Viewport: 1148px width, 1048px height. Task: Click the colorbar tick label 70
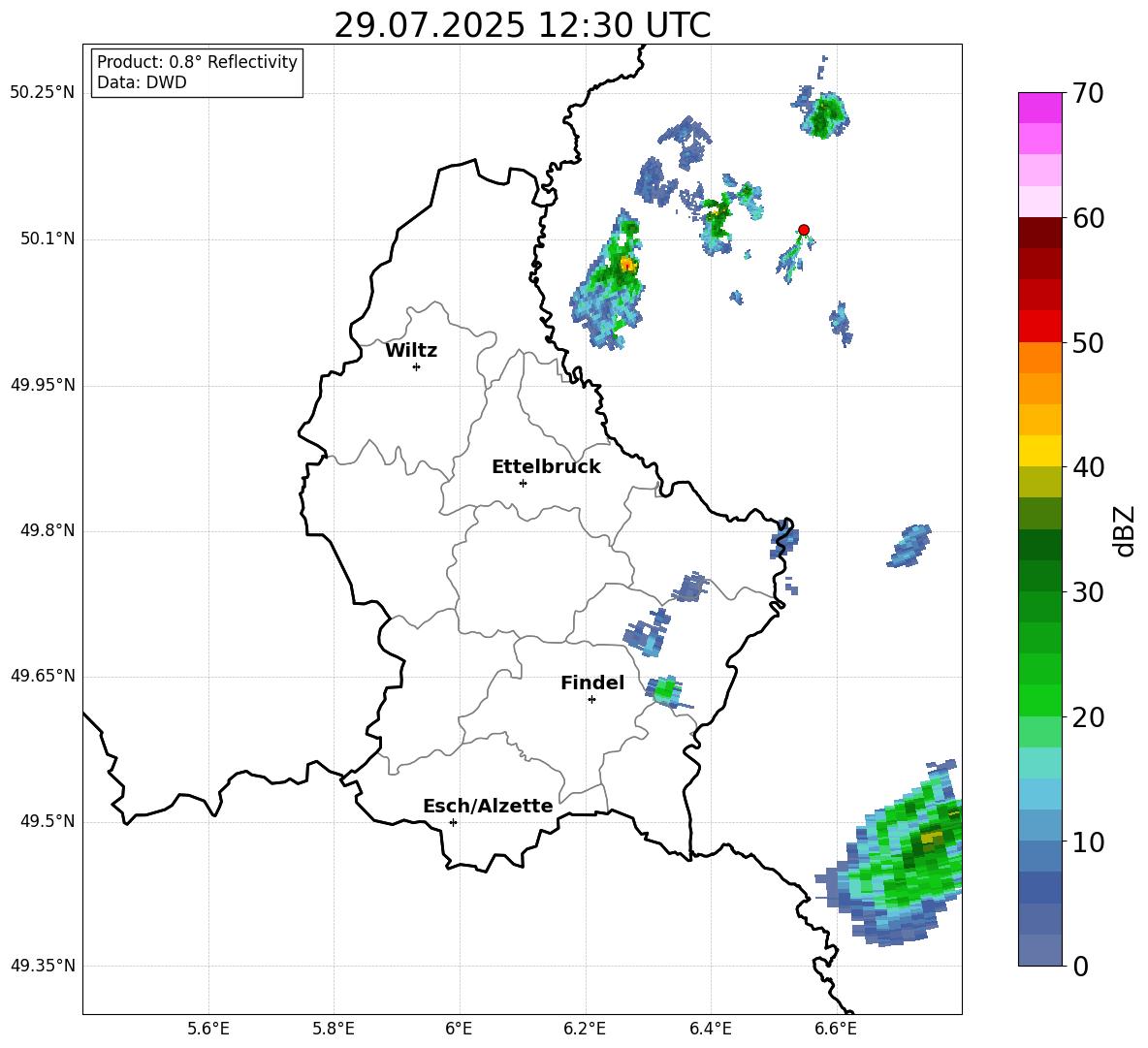[1088, 93]
